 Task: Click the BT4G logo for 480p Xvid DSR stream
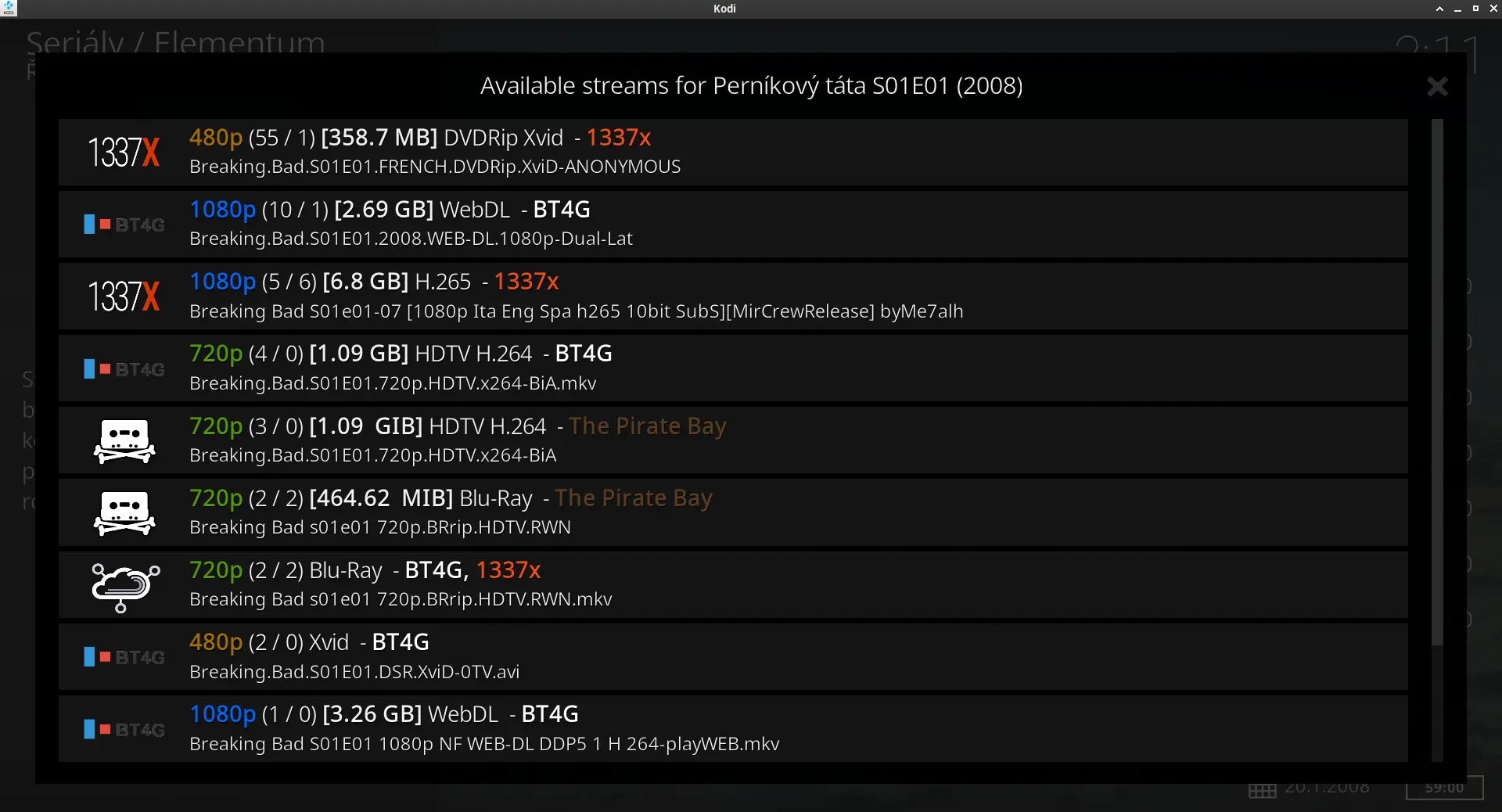tap(124, 657)
